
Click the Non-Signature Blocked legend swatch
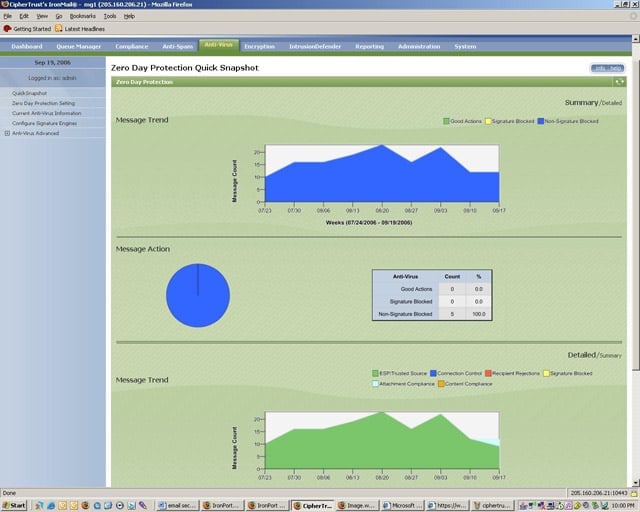pos(541,121)
